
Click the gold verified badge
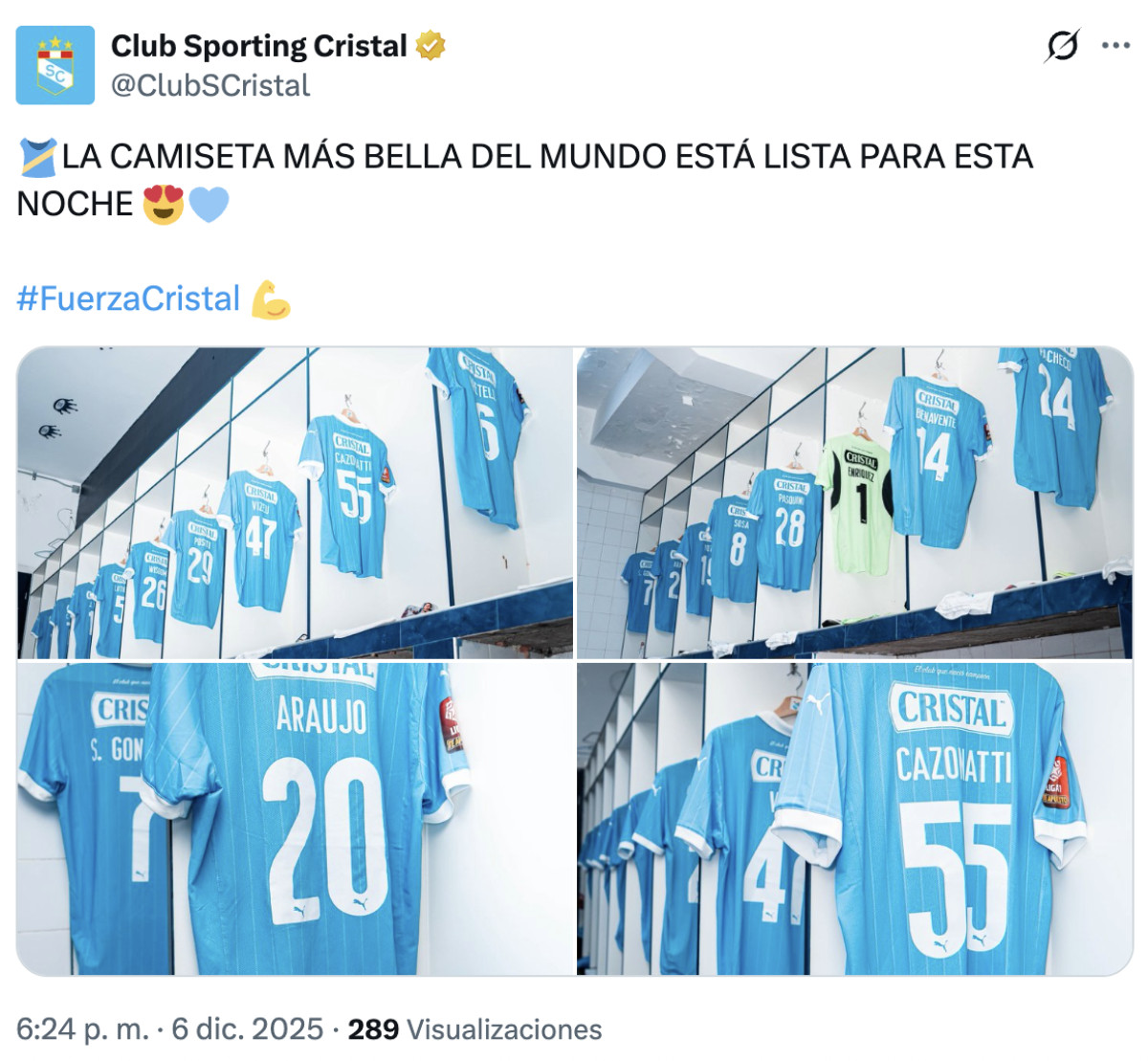[430, 45]
